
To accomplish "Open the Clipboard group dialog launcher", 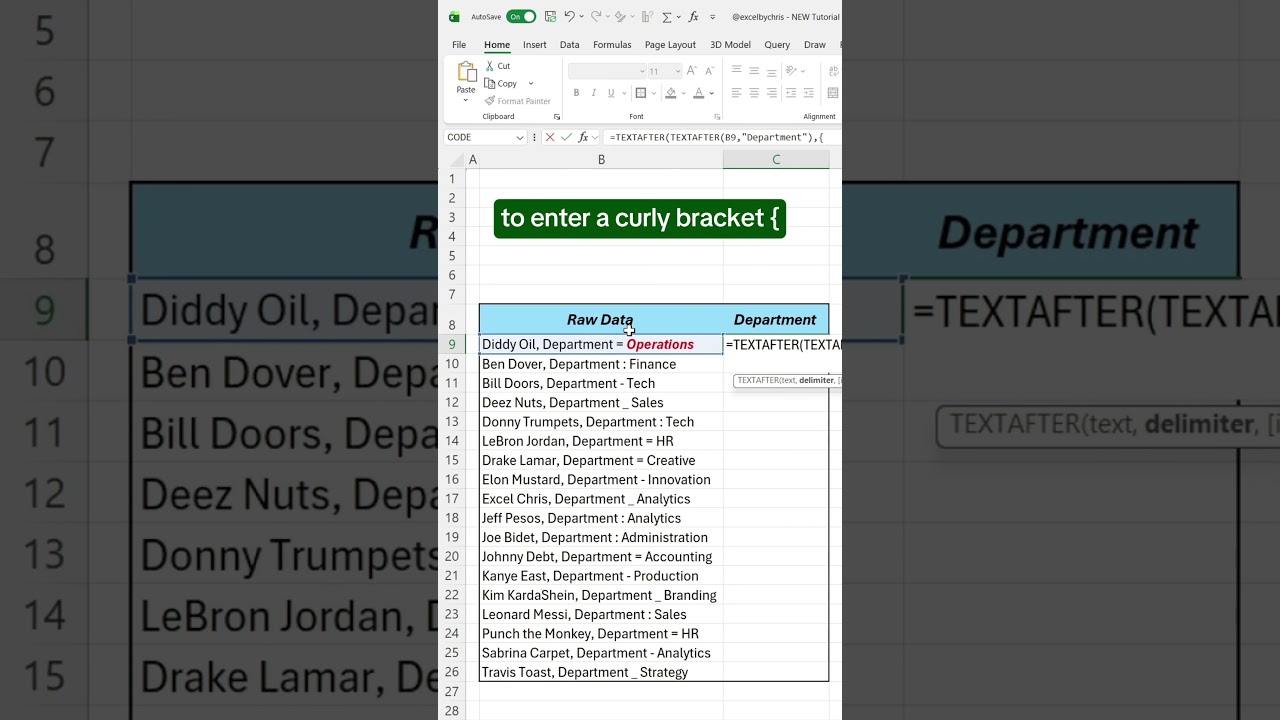I will 557,117.
